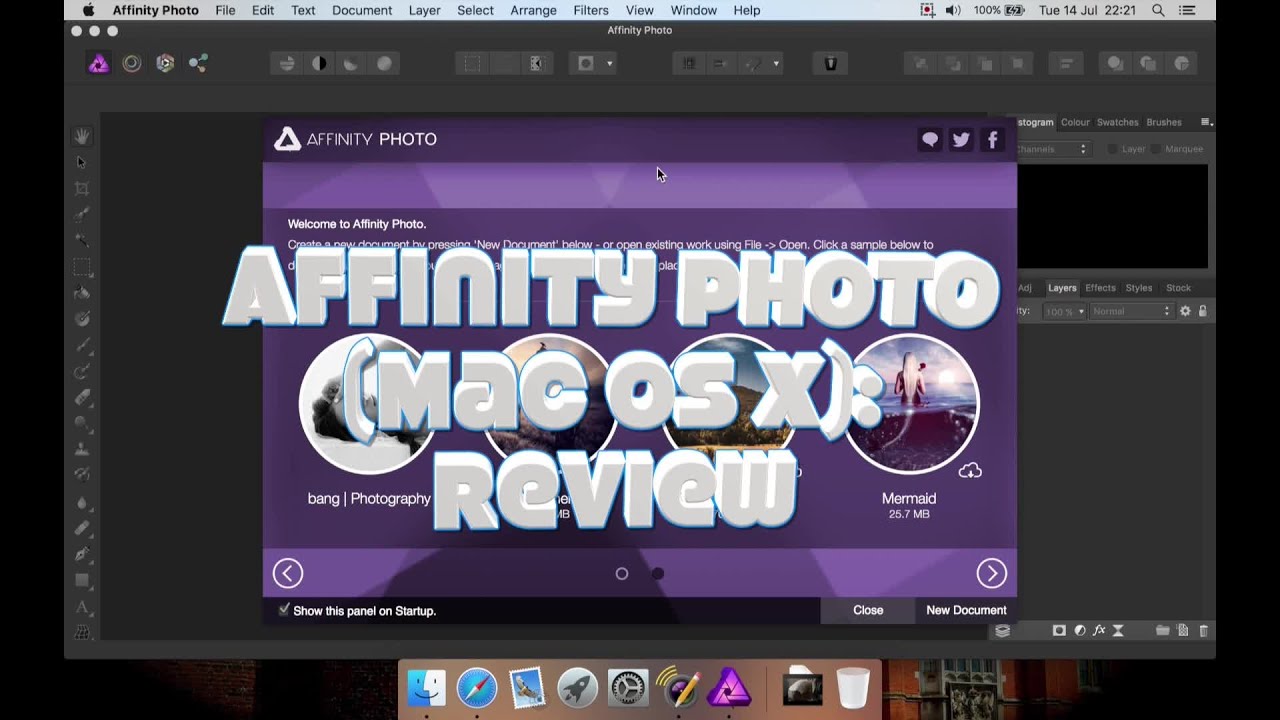Open the Filters menu
1280x720 pixels.
coord(591,10)
